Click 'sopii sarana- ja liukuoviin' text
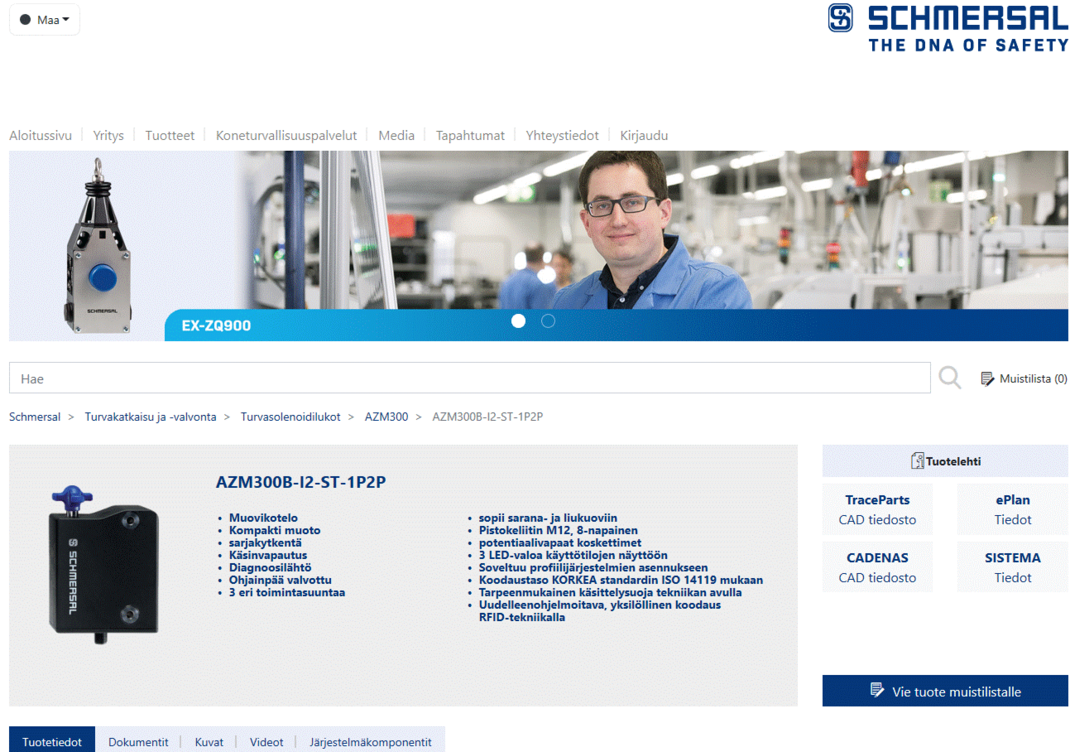 [x=548, y=518]
